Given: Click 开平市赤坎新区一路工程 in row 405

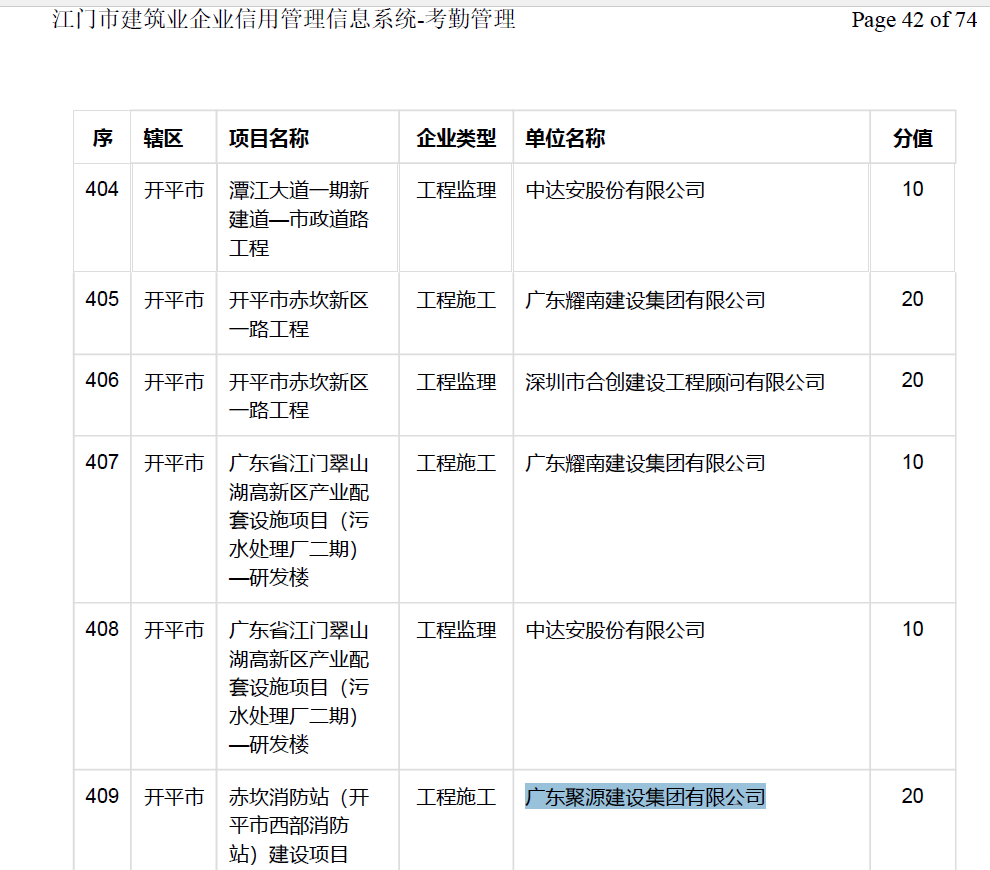Looking at the screenshot, I should [x=299, y=314].
